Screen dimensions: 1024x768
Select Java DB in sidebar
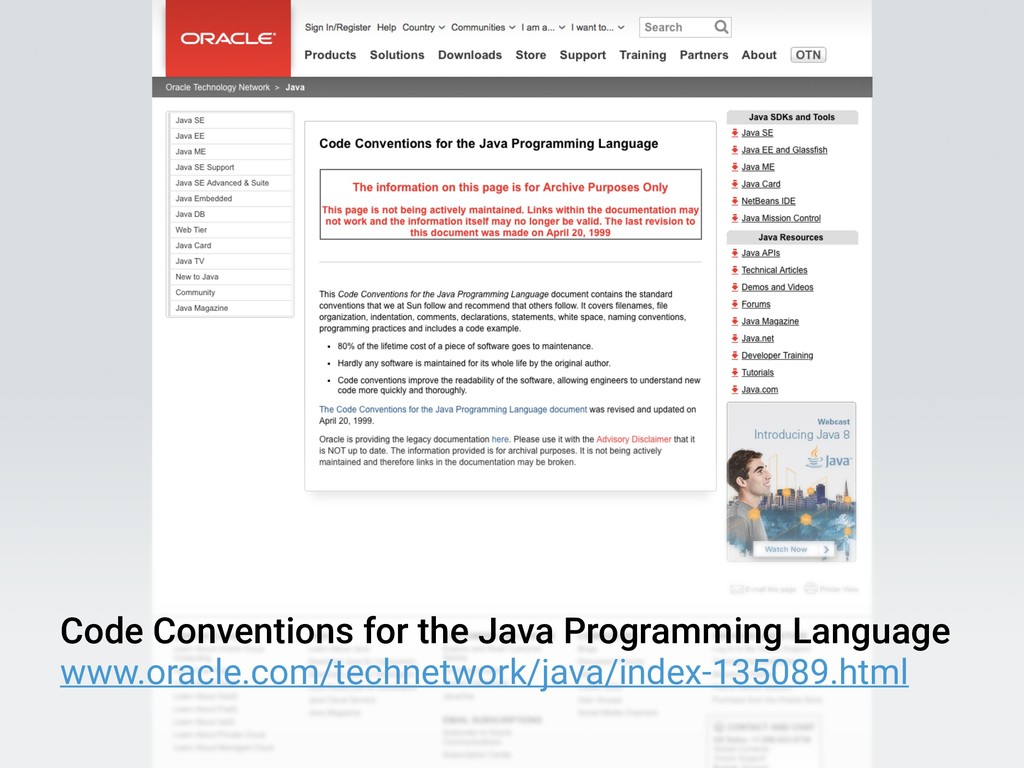click(x=231, y=214)
